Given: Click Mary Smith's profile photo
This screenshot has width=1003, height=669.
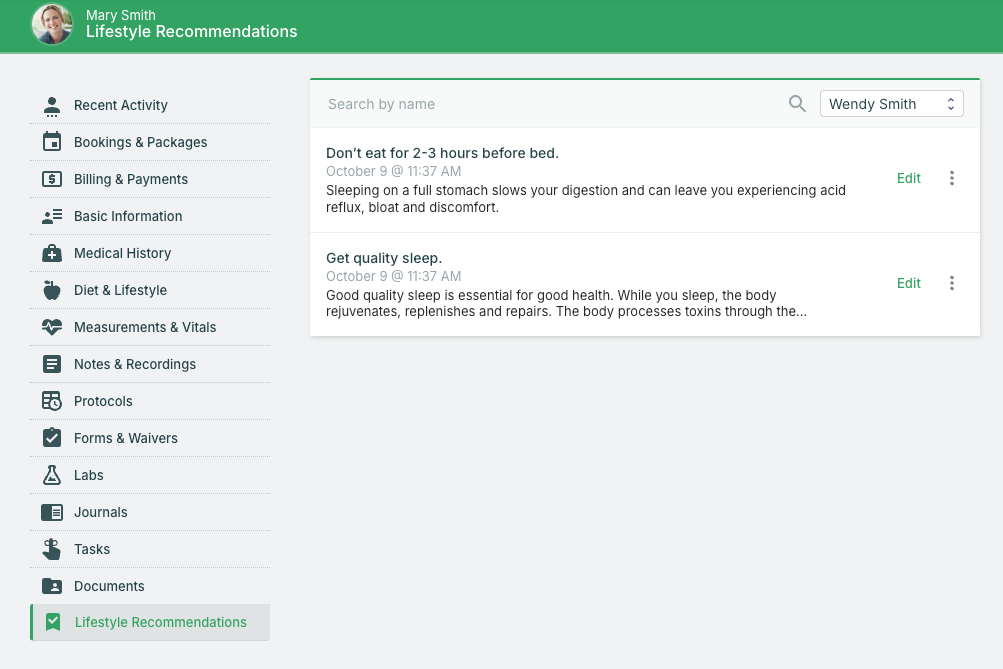Looking at the screenshot, I should point(52,24).
